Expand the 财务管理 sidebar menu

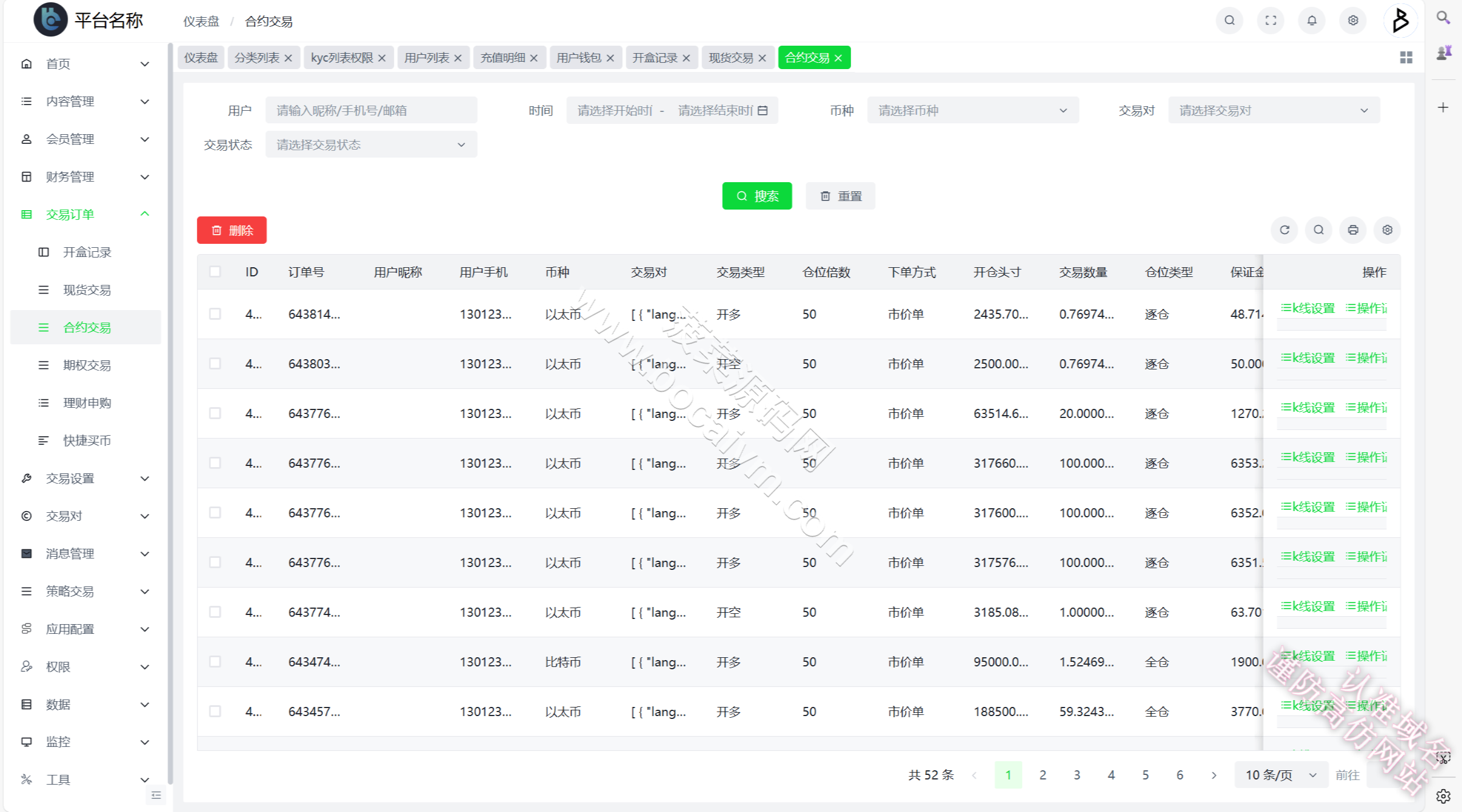[x=86, y=177]
